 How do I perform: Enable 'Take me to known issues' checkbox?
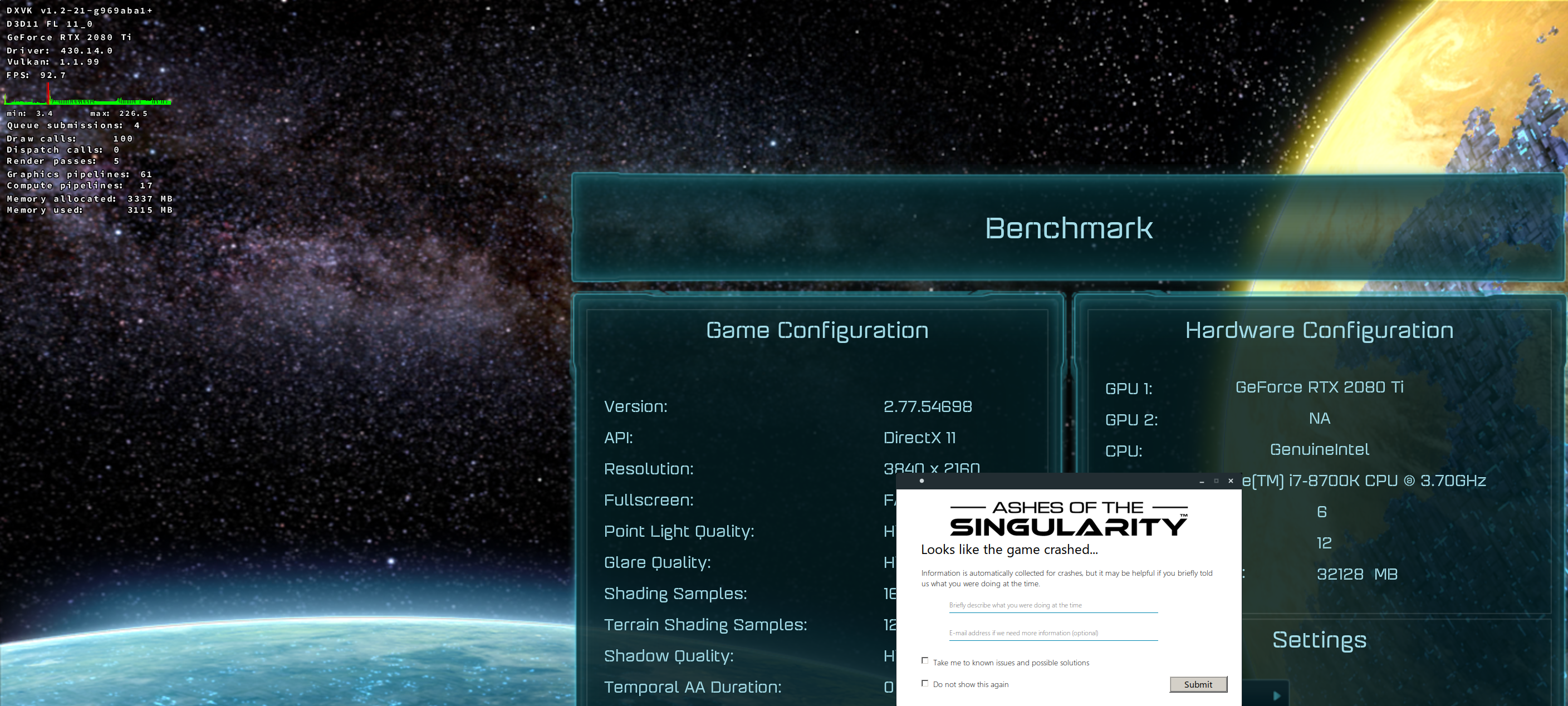925,661
